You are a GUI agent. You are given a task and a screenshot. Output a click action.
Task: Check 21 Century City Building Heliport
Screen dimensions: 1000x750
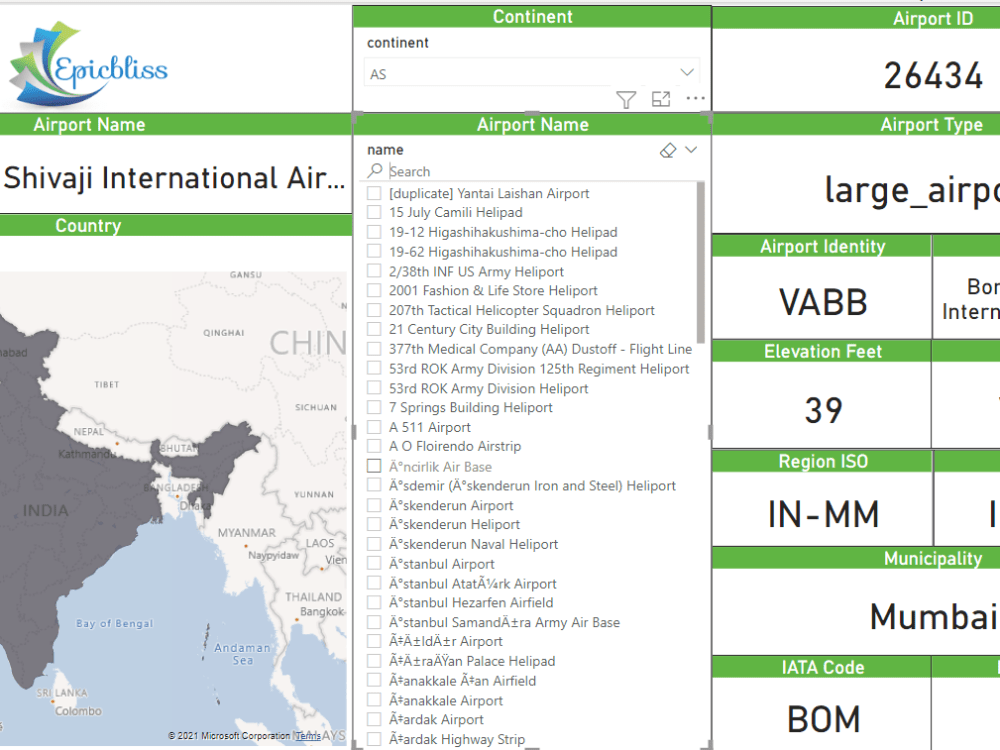click(x=374, y=330)
